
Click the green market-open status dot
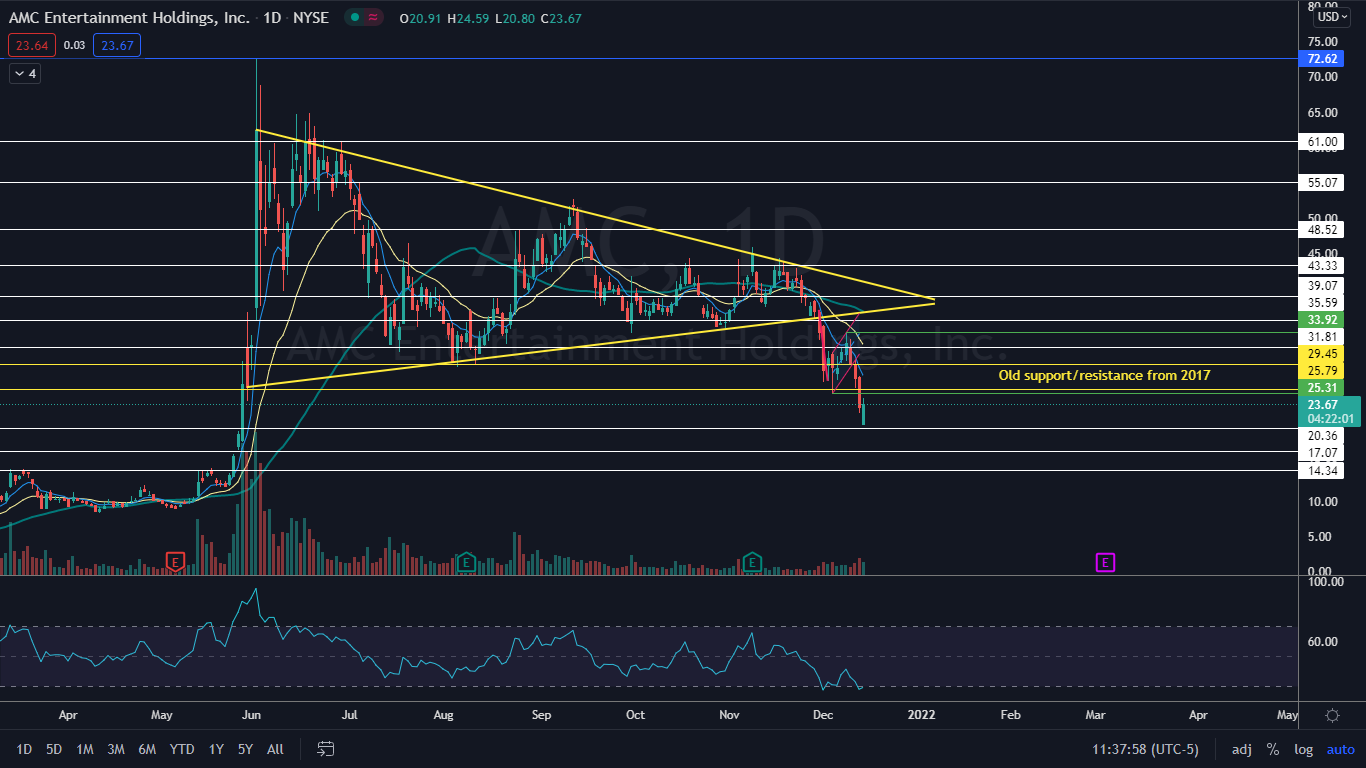(x=353, y=17)
